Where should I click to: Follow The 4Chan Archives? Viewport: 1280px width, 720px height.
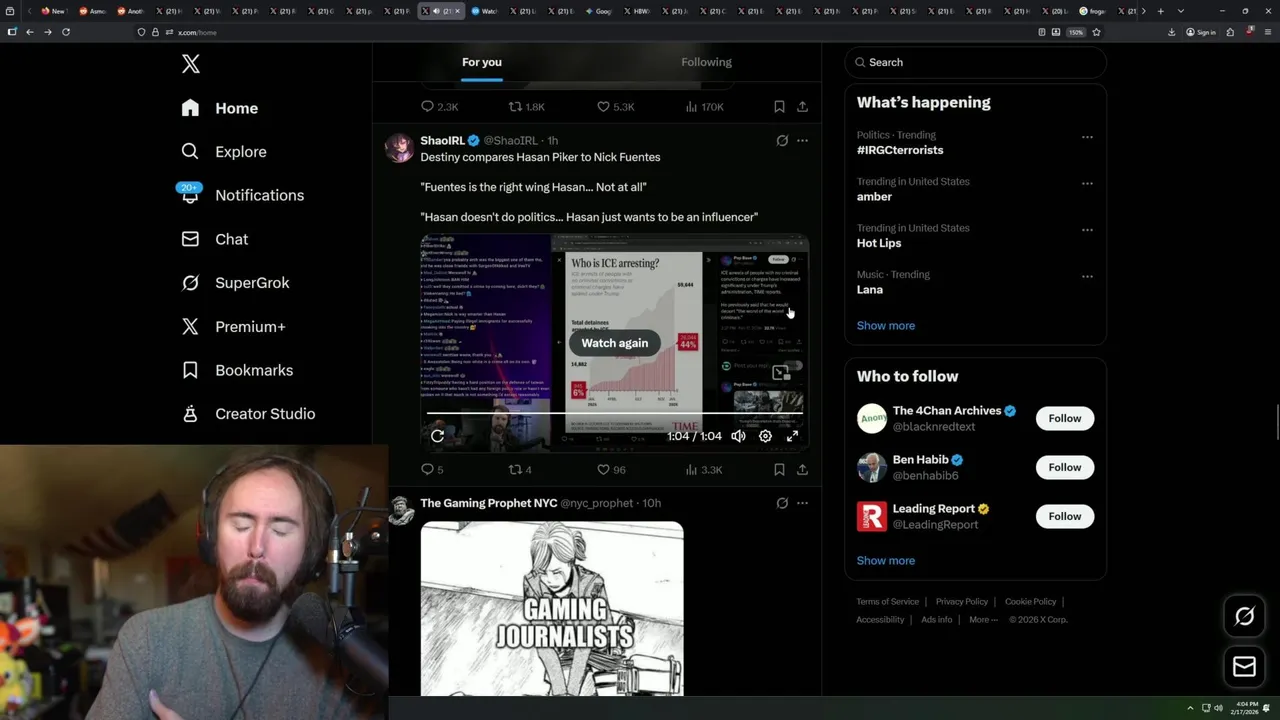1065,418
